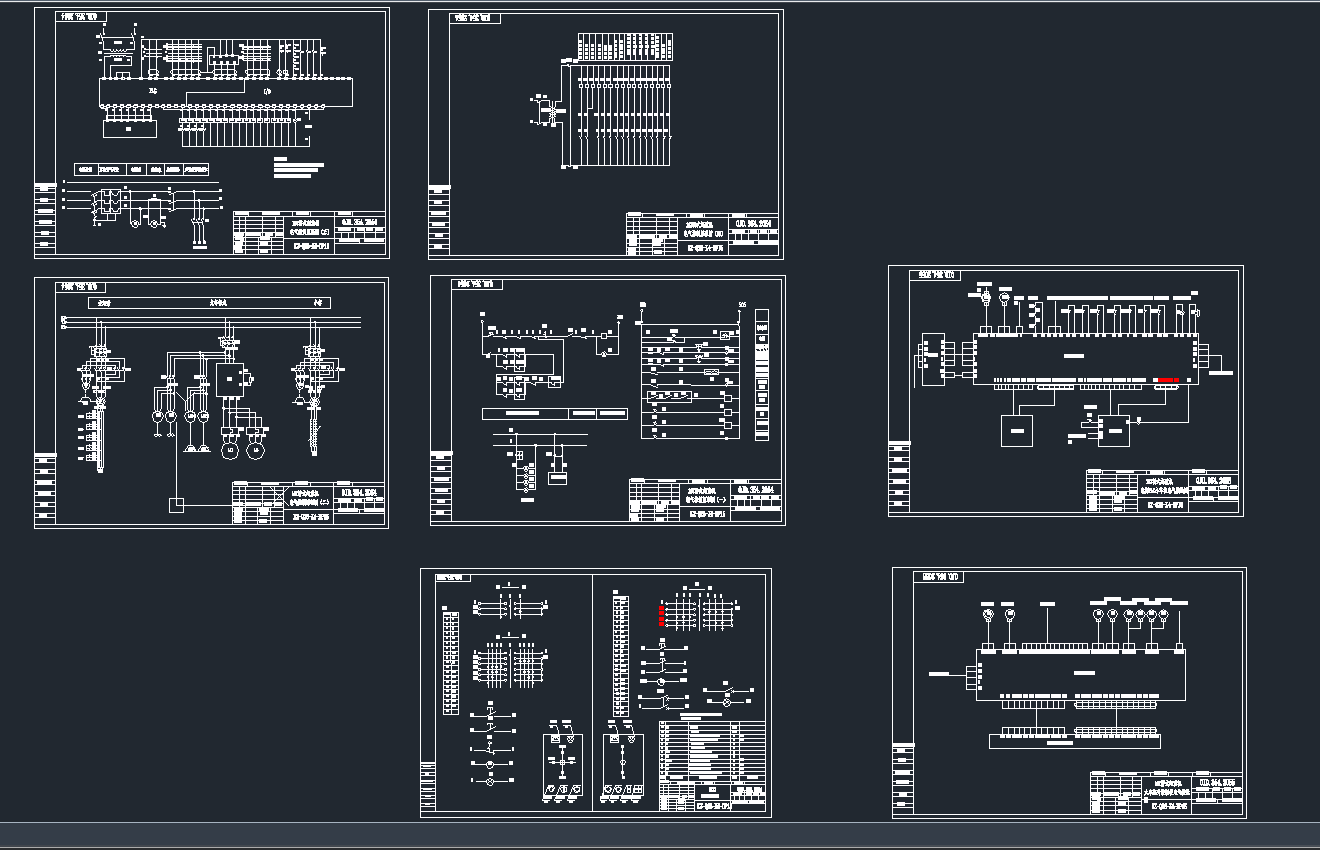1320x850 pixels.
Task: Select the sheet label tag atop the middle-left drawing
Action: (x=83, y=287)
